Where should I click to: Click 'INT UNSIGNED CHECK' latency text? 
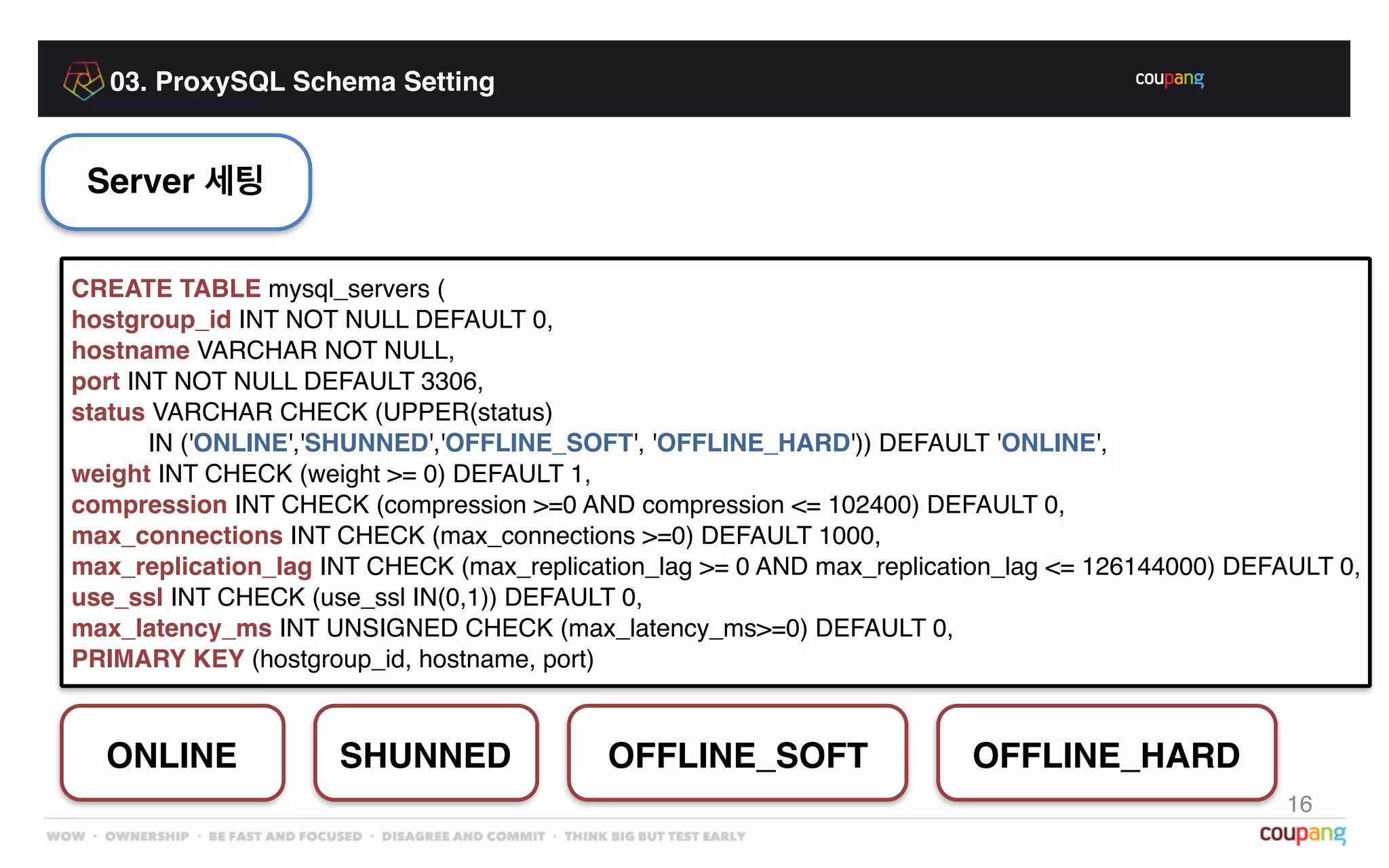point(416,629)
